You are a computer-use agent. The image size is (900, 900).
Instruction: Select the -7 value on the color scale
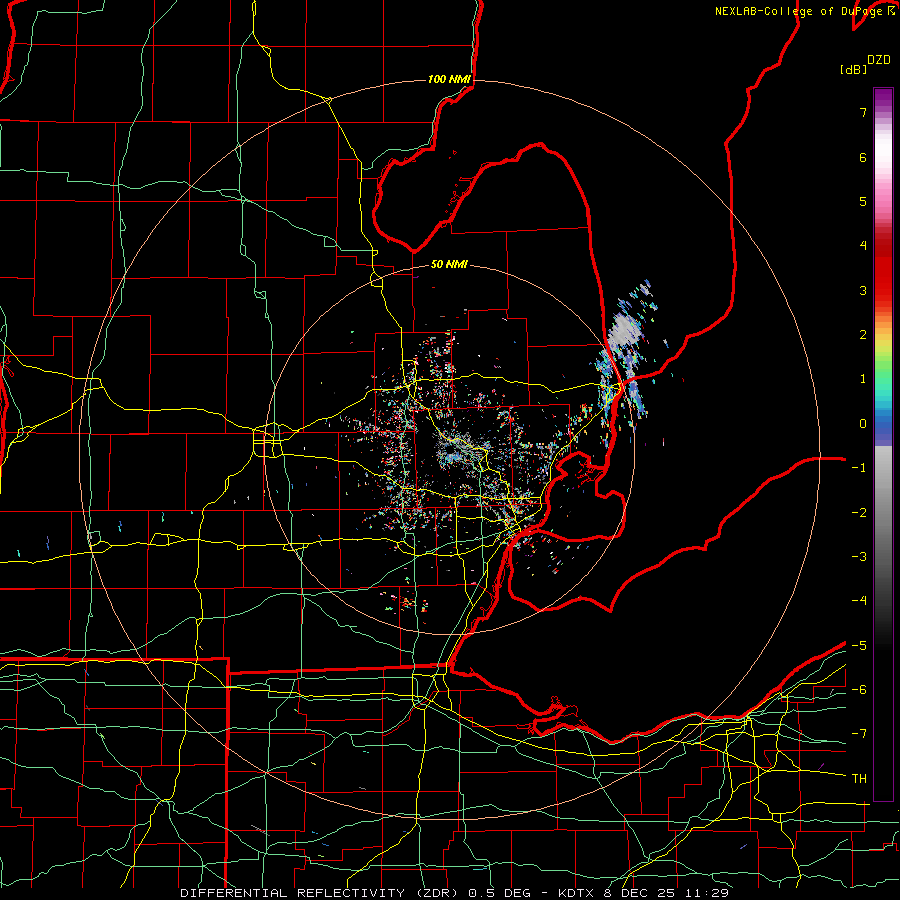point(859,734)
